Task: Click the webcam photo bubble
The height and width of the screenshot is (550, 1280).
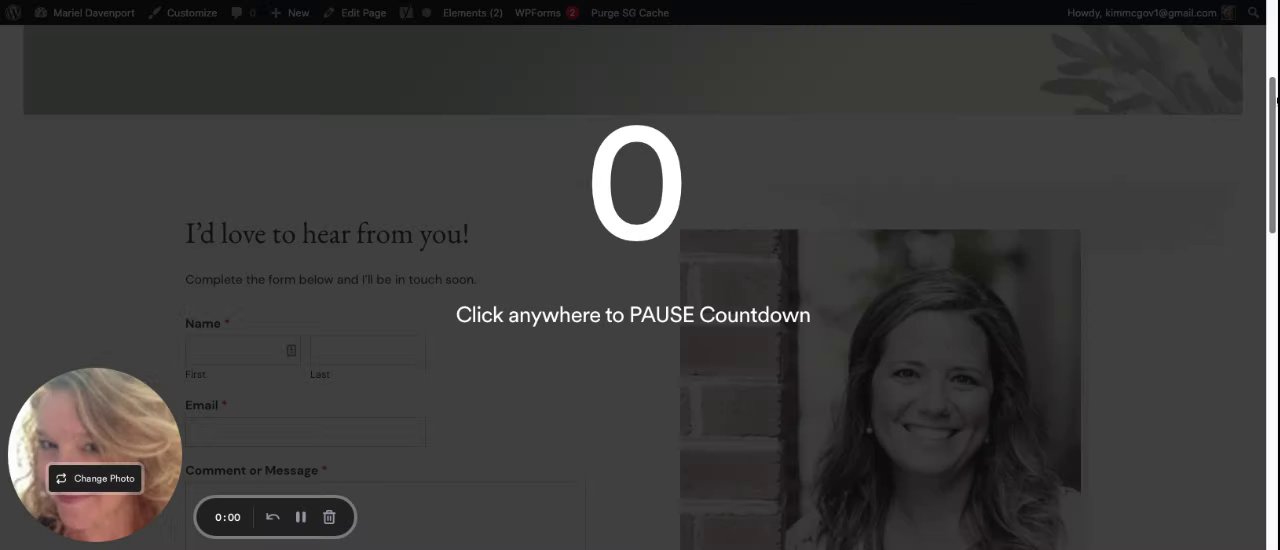Action: pos(95,455)
